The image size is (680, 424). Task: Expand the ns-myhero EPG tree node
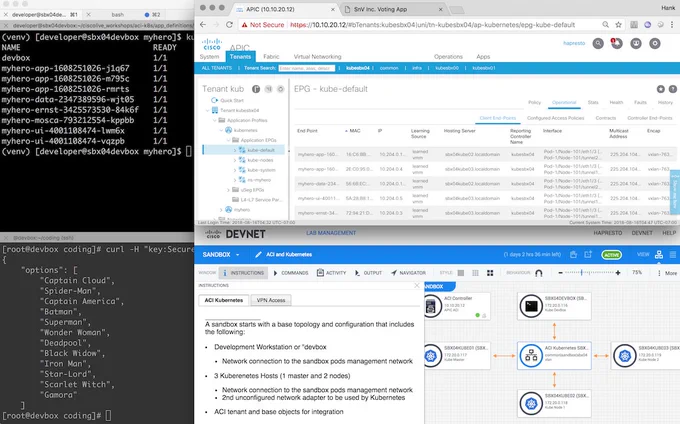click(x=235, y=180)
